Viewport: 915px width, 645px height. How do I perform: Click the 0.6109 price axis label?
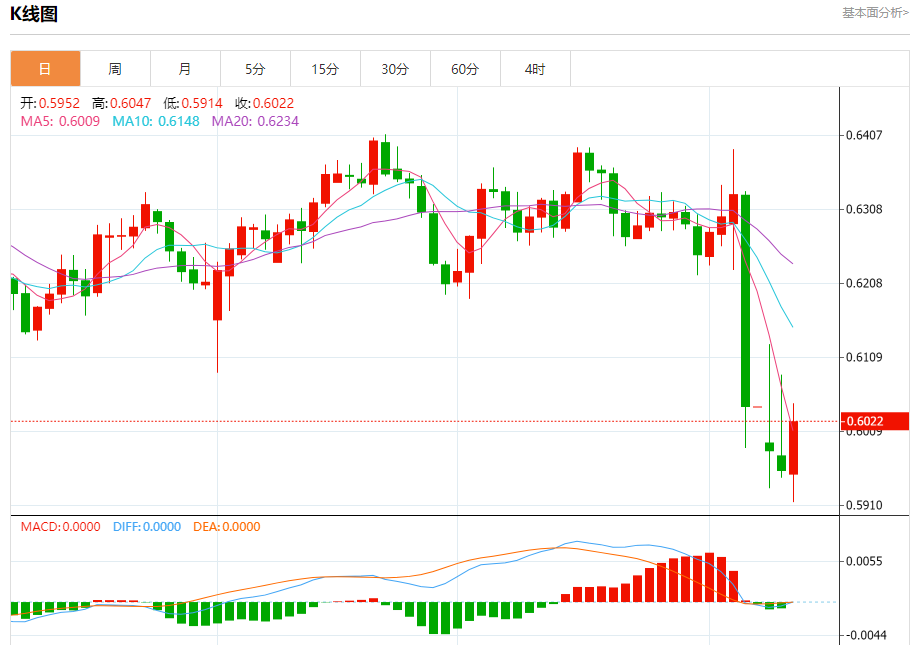click(864, 357)
